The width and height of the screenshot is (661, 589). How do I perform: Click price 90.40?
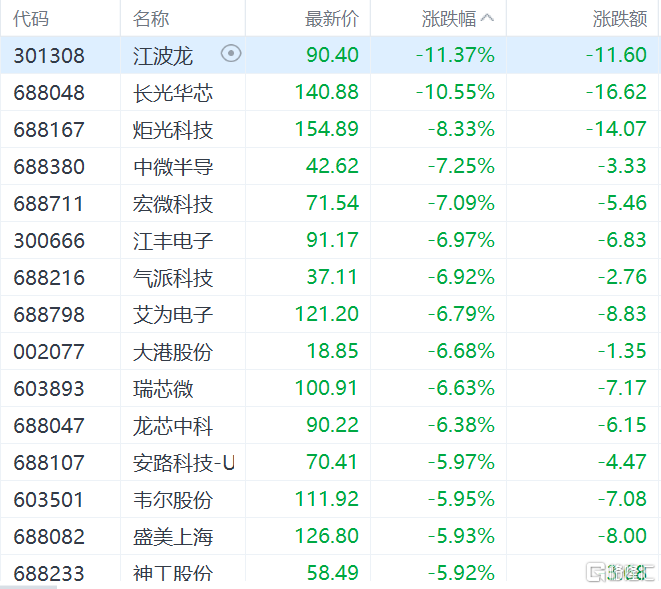click(x=332, y=55)
